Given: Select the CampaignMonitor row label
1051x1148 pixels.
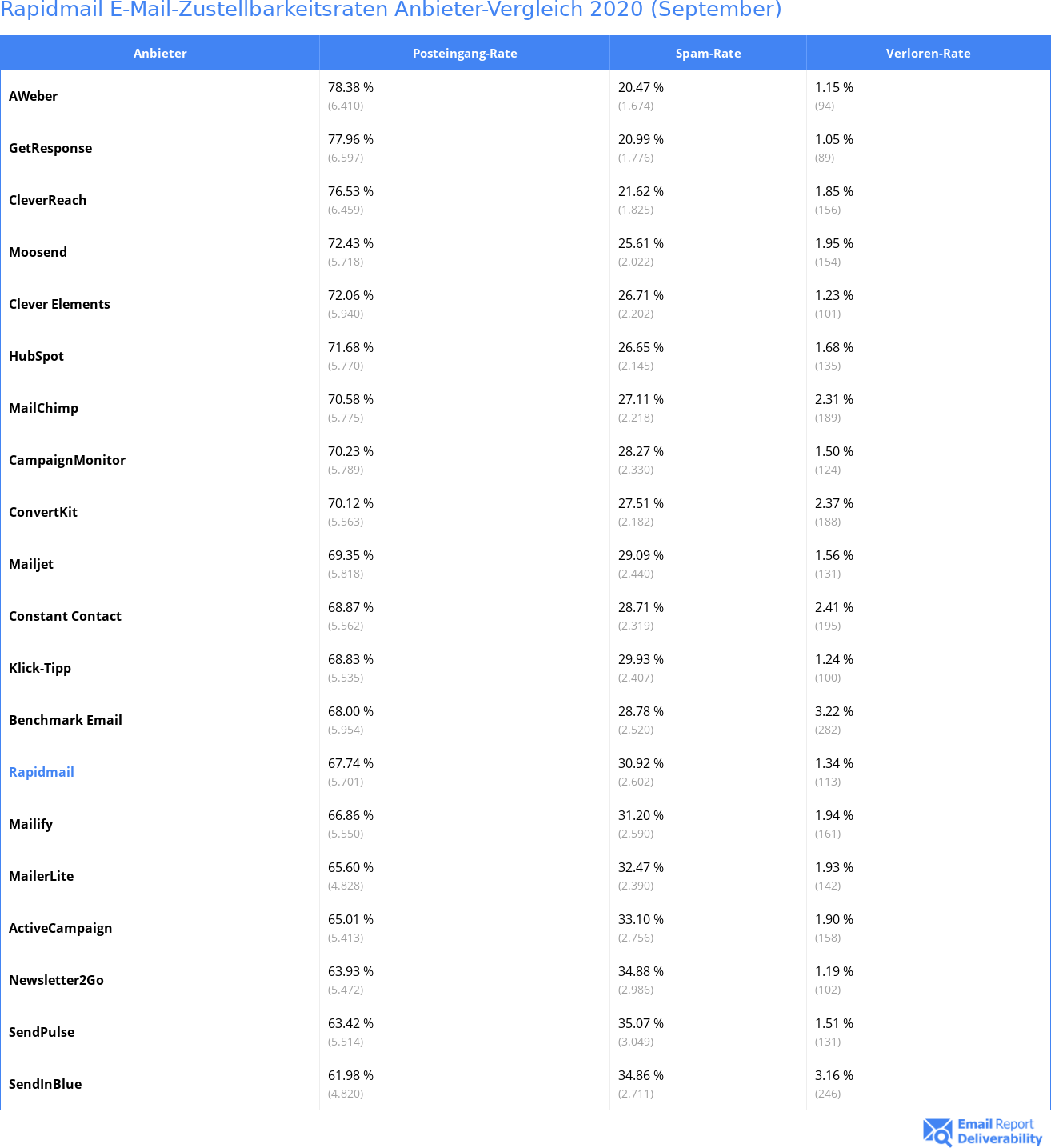Looking at the screenshot, I should (x=67, y=460).
